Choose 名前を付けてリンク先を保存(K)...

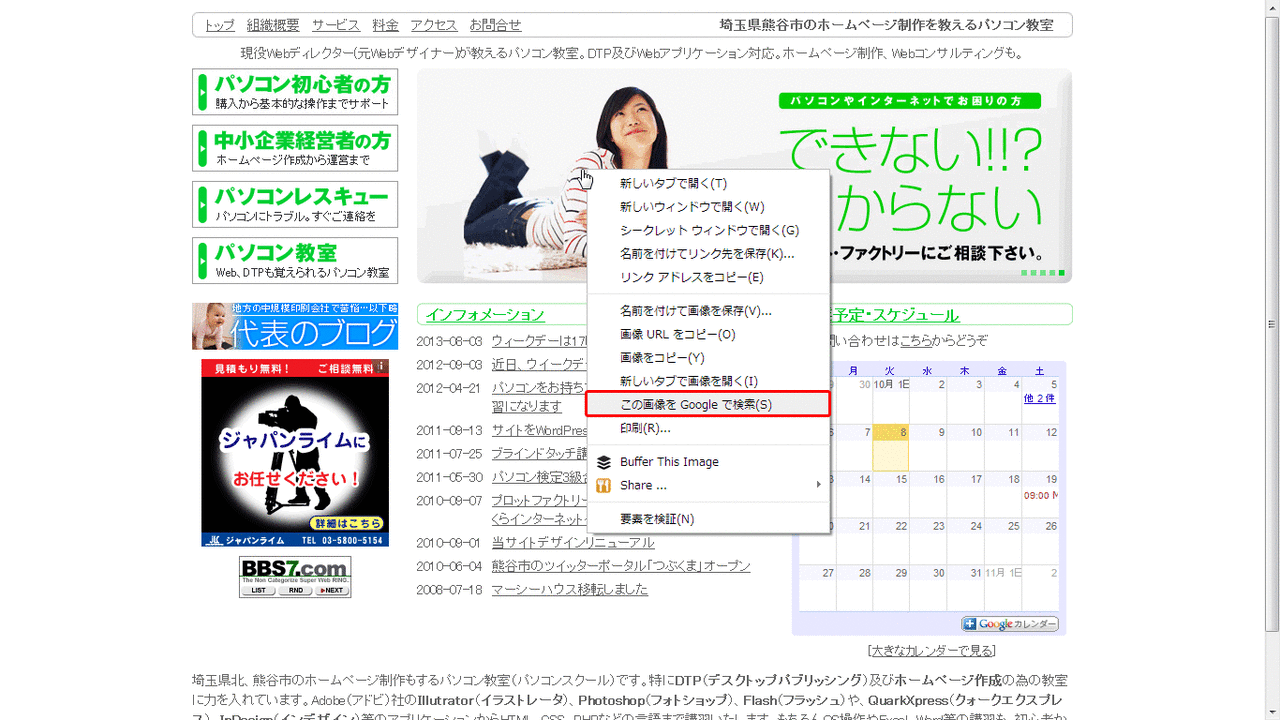pyautogui.click(x=707, y=254)
